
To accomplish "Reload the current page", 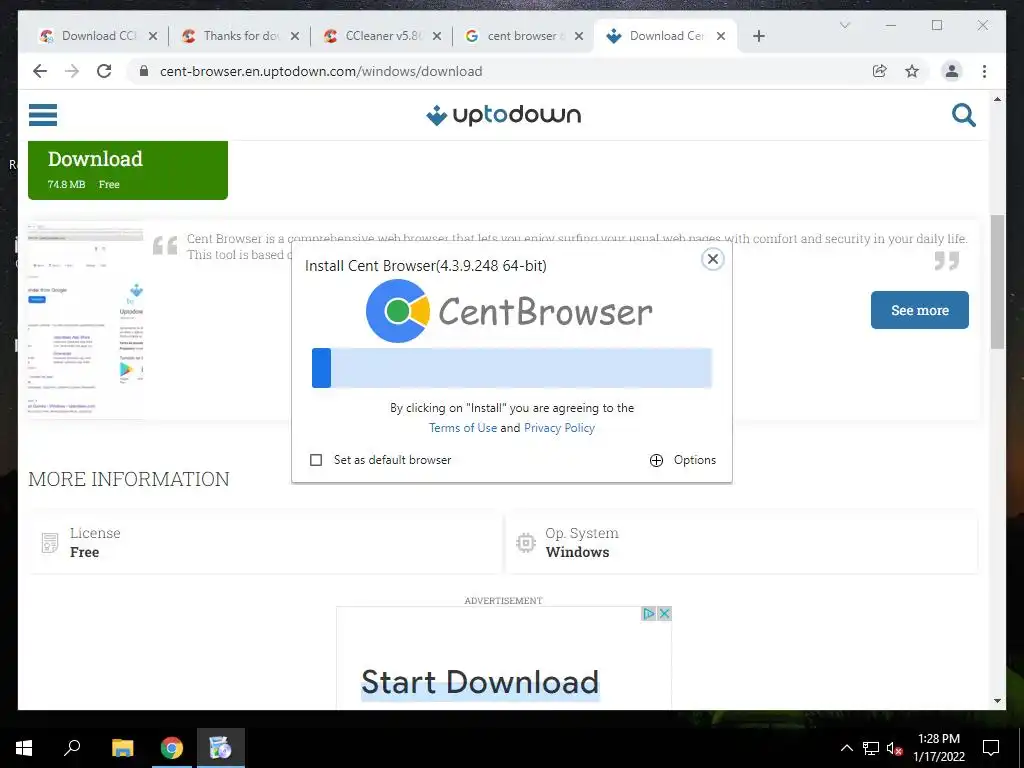I will [104, 71].
